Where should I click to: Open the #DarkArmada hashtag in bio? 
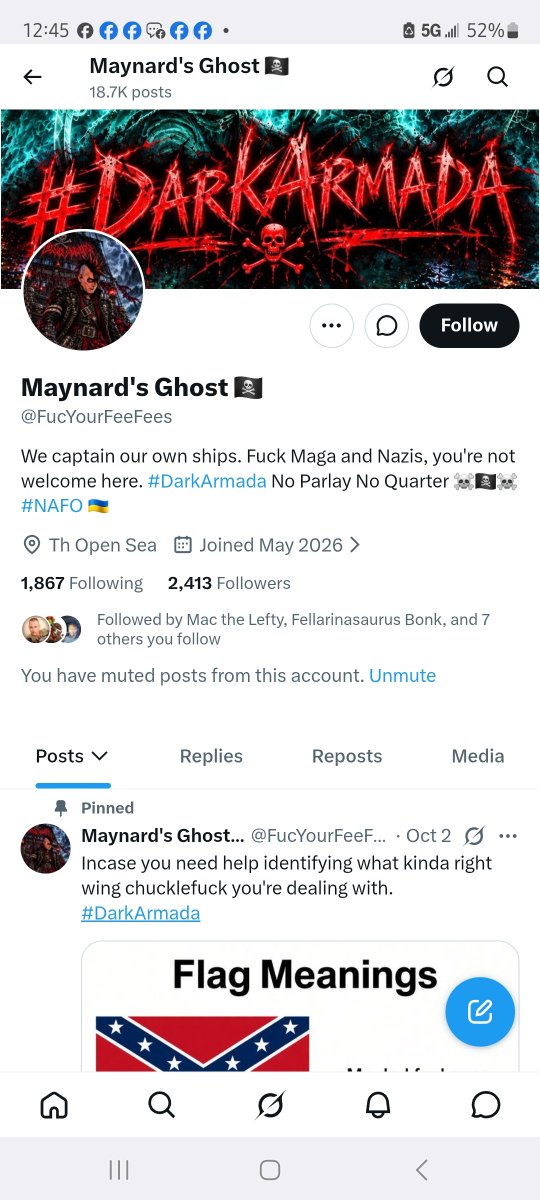(207, 481)
